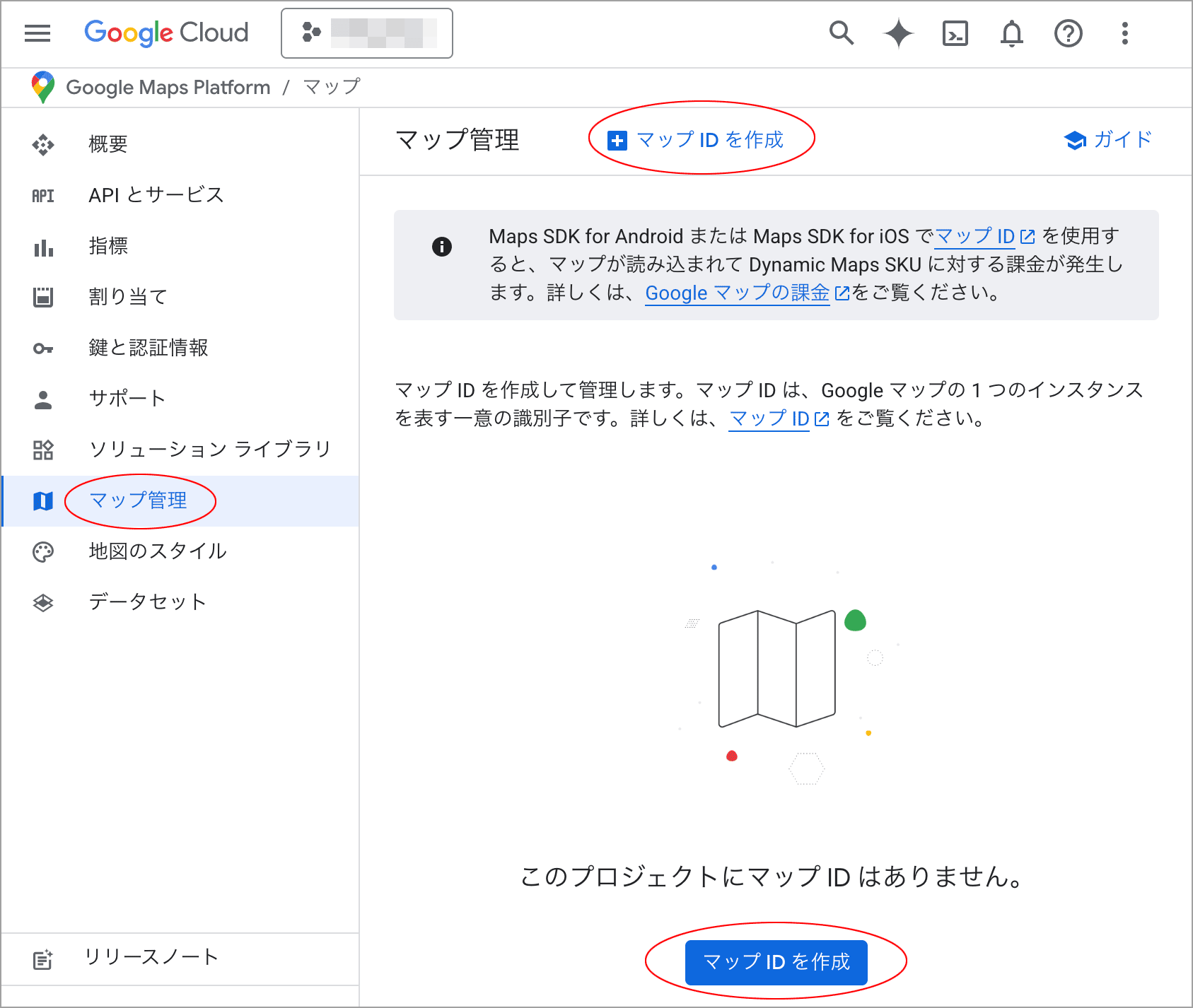
Task: Click the graduation cap guide icon
Action: click(x=1075, y=141)
